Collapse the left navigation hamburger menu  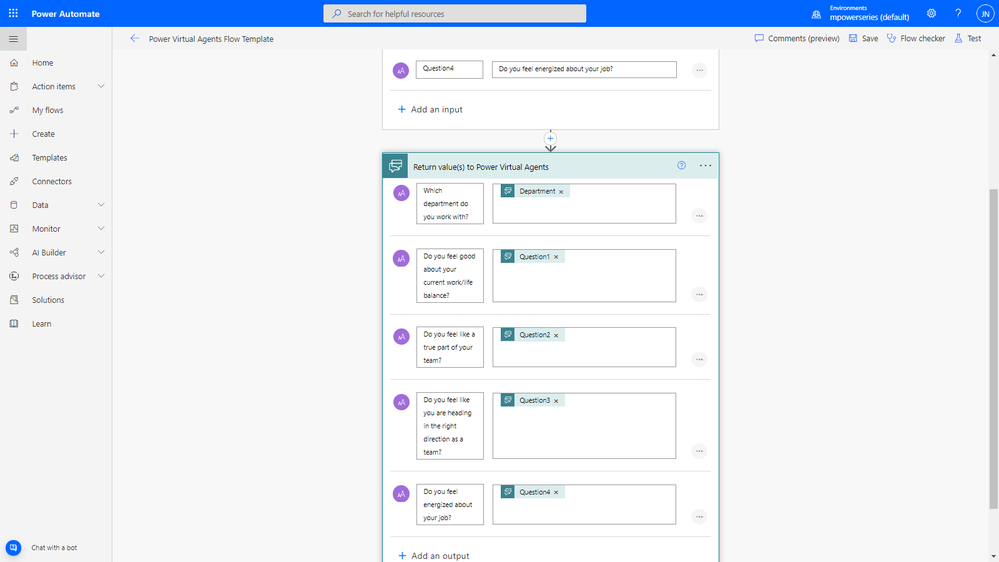pos(13,39)
